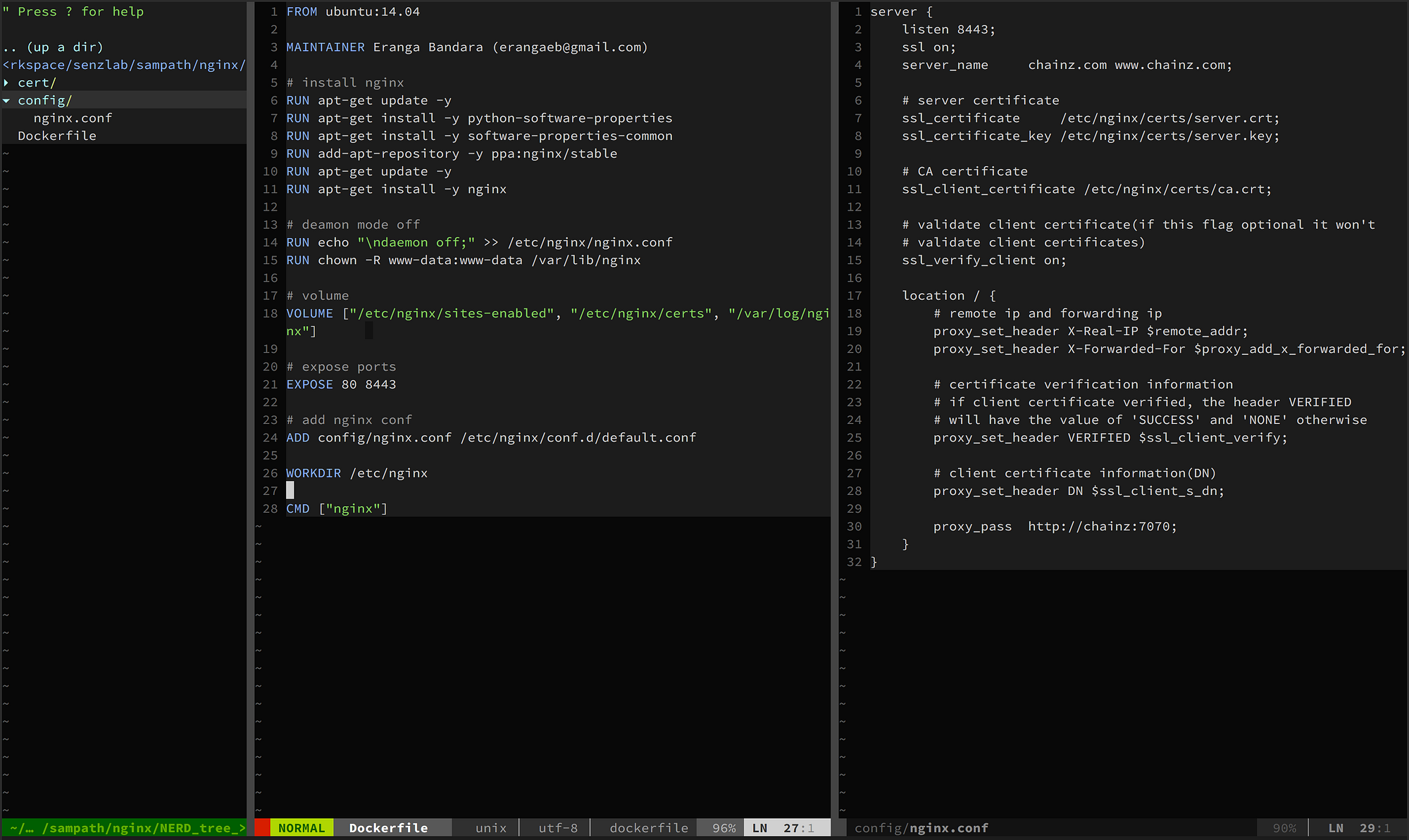
Task: Click the utf-8 encoding indicator
Action: point(558,828)
